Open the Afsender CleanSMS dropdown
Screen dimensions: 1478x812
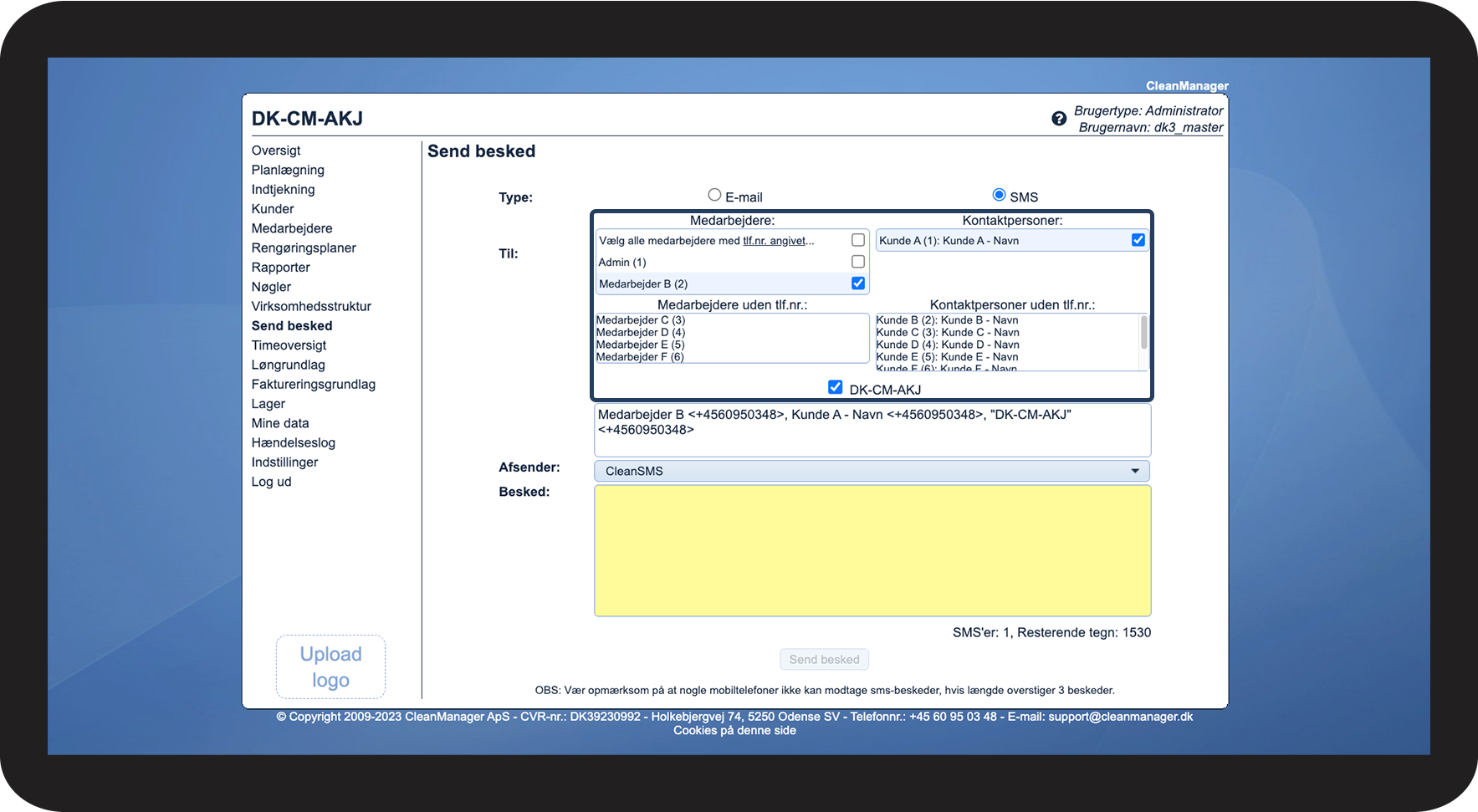[x=872, y=471]
